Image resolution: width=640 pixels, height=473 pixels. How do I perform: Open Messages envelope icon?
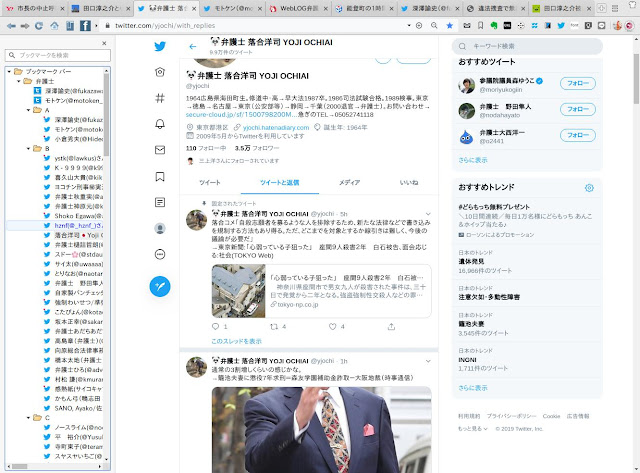coord(160,150)
